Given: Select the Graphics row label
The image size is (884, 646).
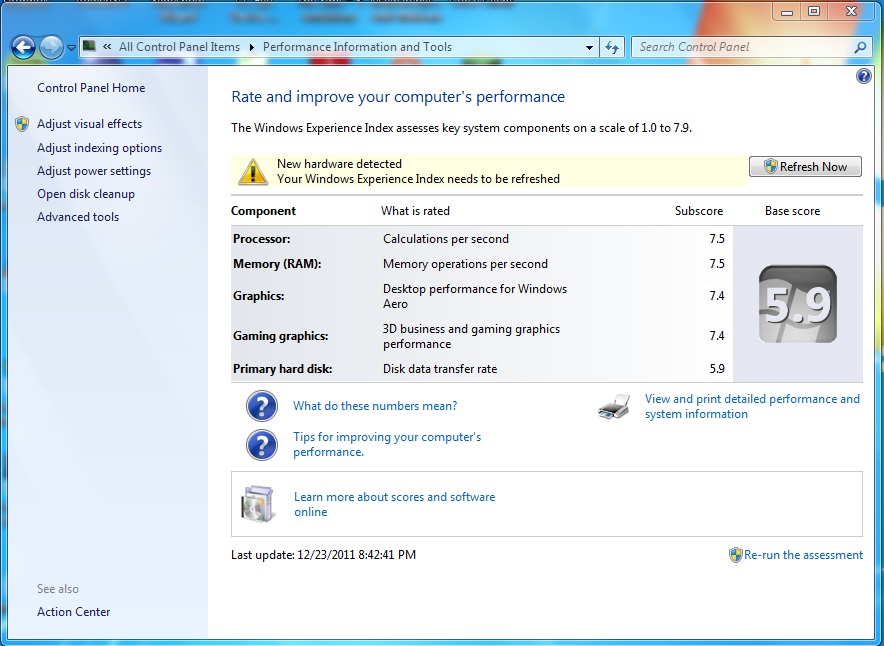Looking at the screenshot, I should [259, 296].
